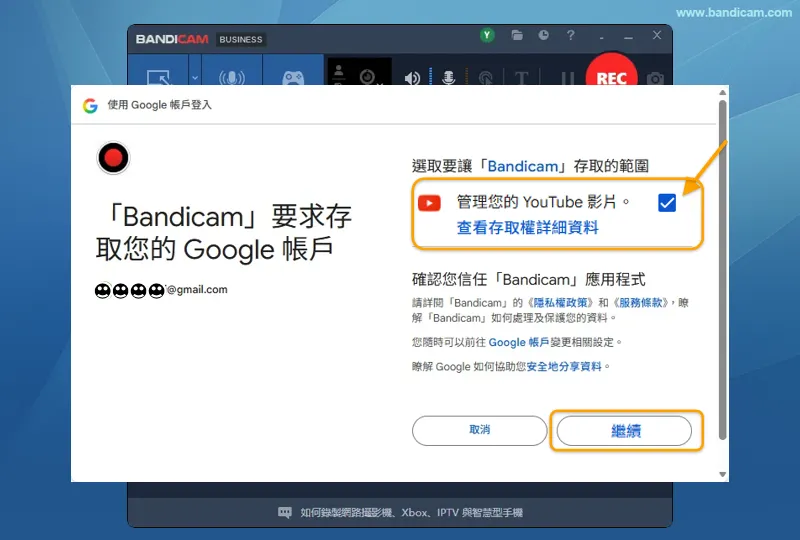Toggle the speaker sound icon in Bandicam toolbar
The height and width of the screenshot is (540, 800).
412,78
